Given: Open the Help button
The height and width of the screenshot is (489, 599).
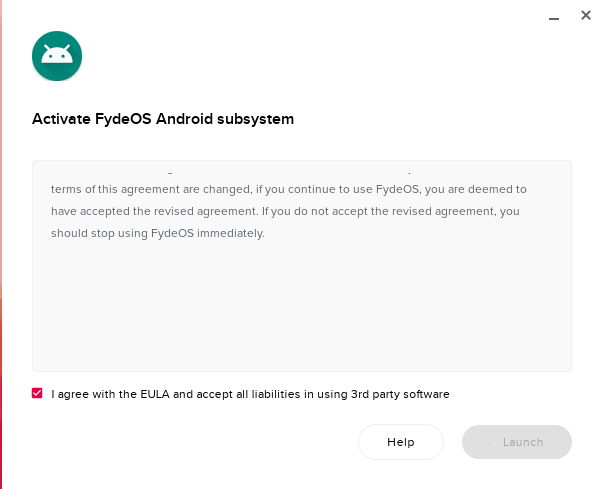Looking at the screenshot, I should [x=401, y=442].
